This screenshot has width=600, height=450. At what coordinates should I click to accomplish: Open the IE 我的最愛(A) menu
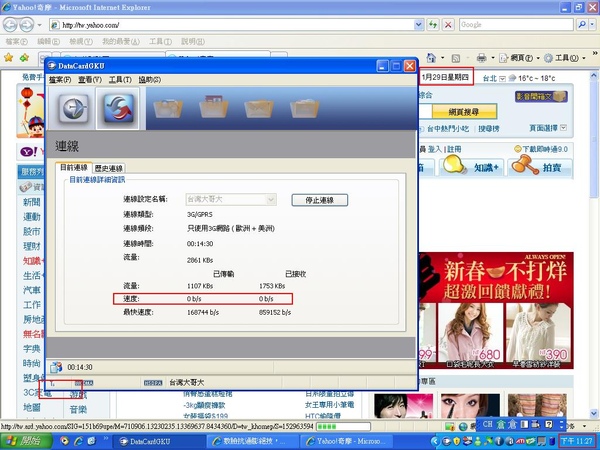(x=121, y=41)
